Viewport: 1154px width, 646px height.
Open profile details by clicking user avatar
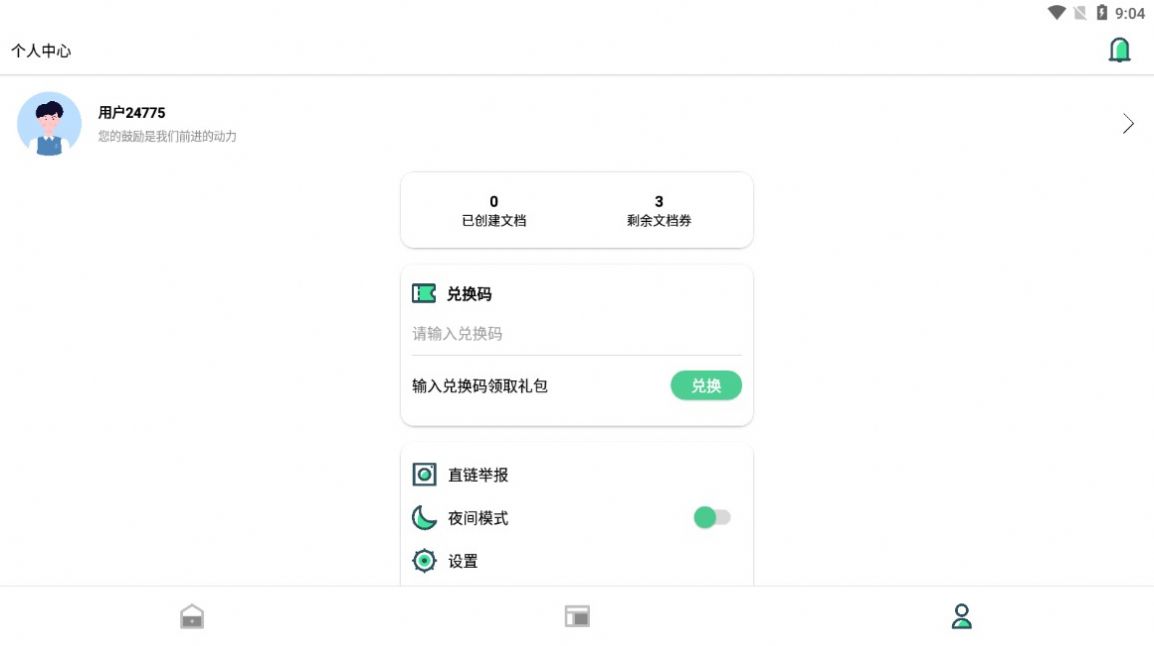point(49,123)
